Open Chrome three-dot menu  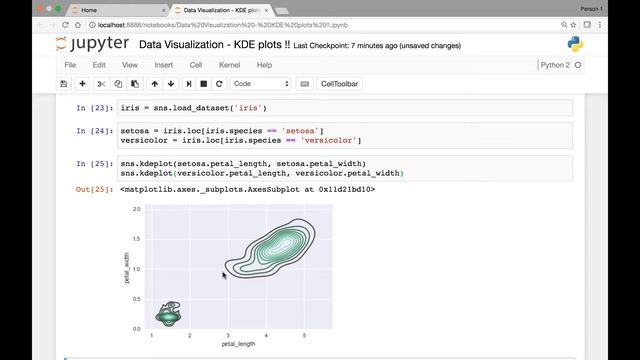600,25
